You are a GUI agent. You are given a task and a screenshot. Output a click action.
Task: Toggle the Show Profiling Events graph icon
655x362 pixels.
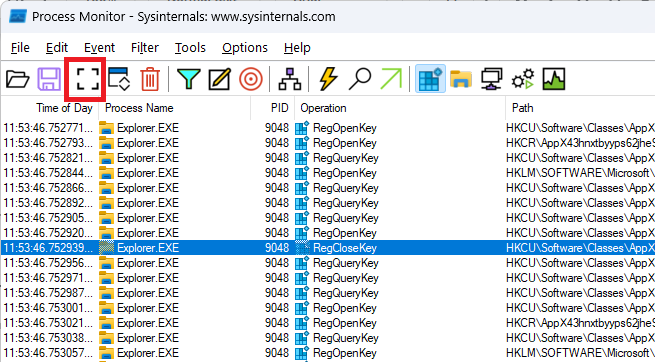pyautogui.click(x=554, y=79)
